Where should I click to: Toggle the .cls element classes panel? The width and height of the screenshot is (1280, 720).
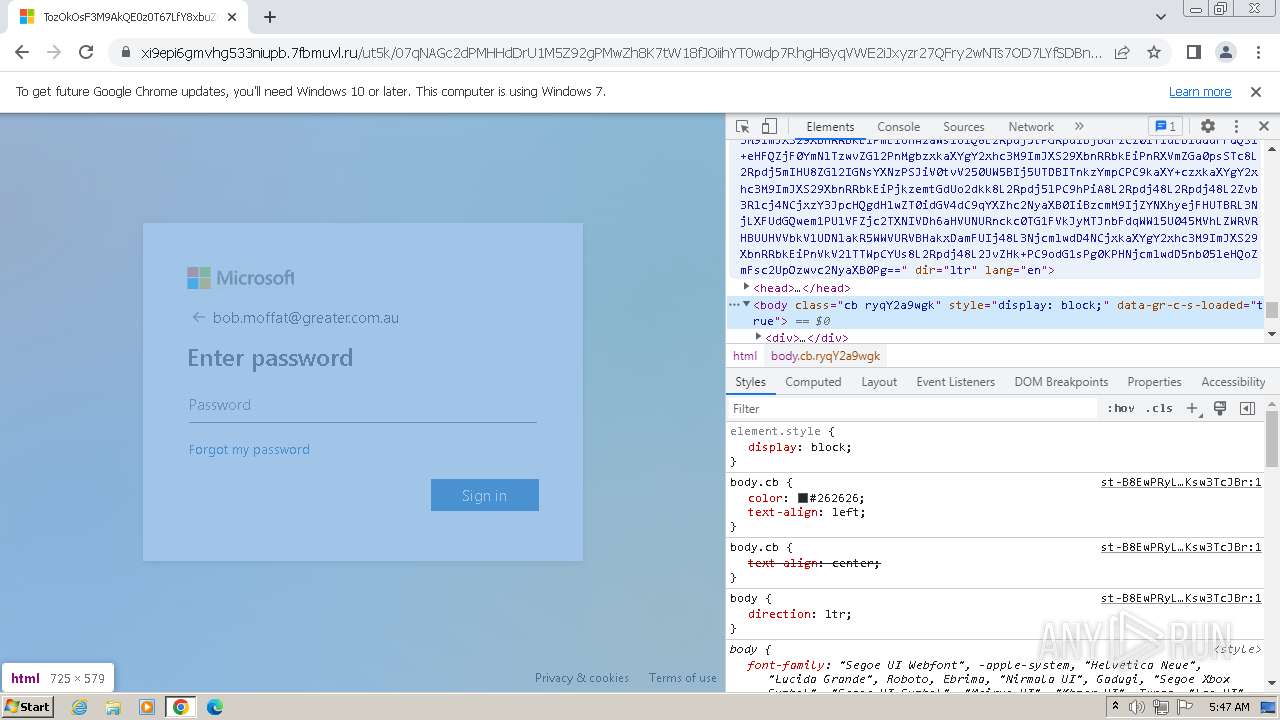click(x=1159, y=408)
